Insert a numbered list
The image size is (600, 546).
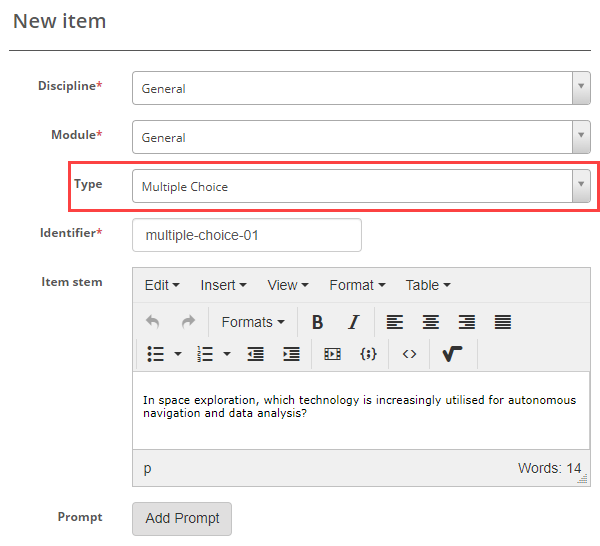206,354
